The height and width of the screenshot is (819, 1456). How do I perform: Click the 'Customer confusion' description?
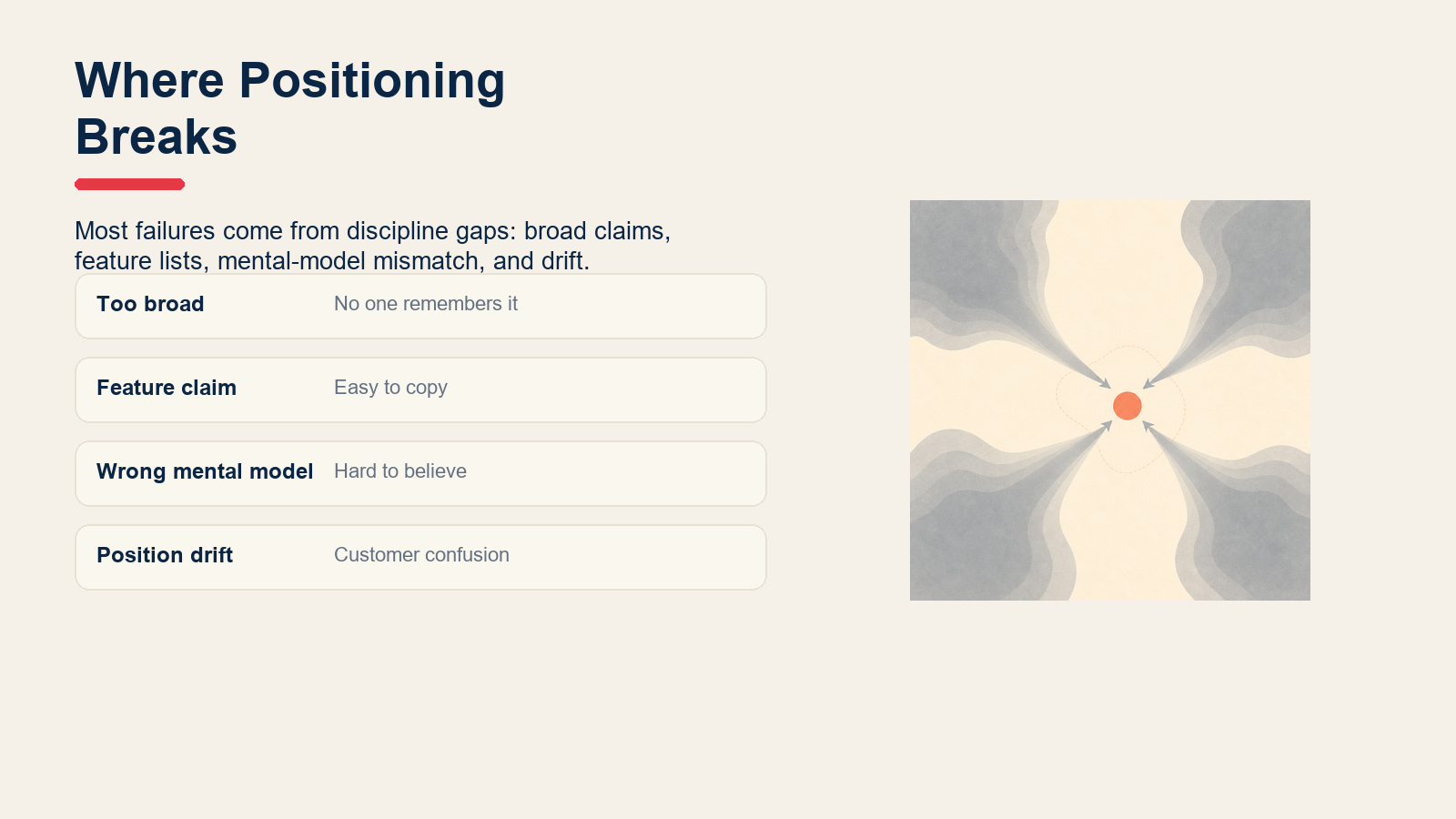click(x=421, y=555)
